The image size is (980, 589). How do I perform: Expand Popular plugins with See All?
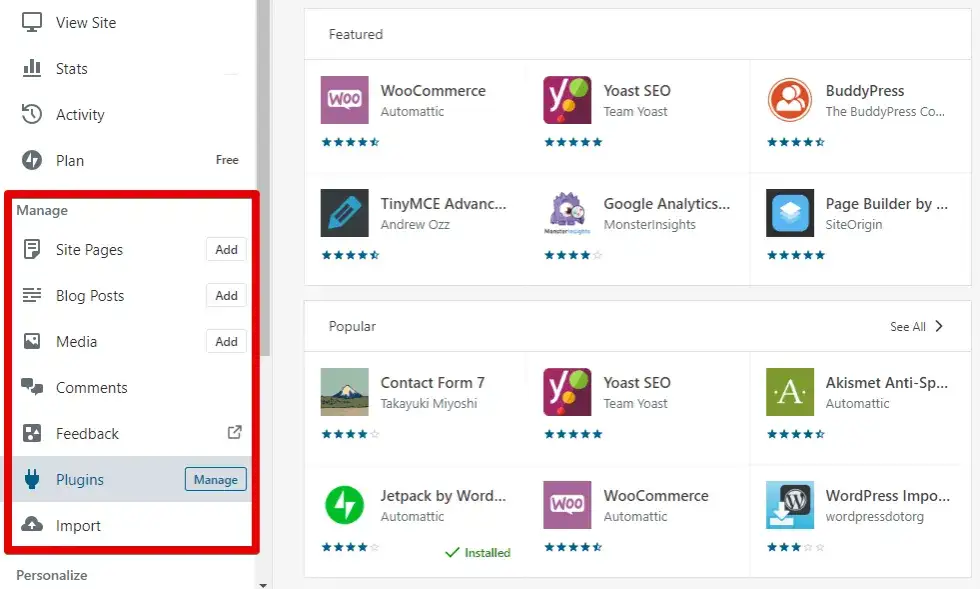[x=916, y=327]
